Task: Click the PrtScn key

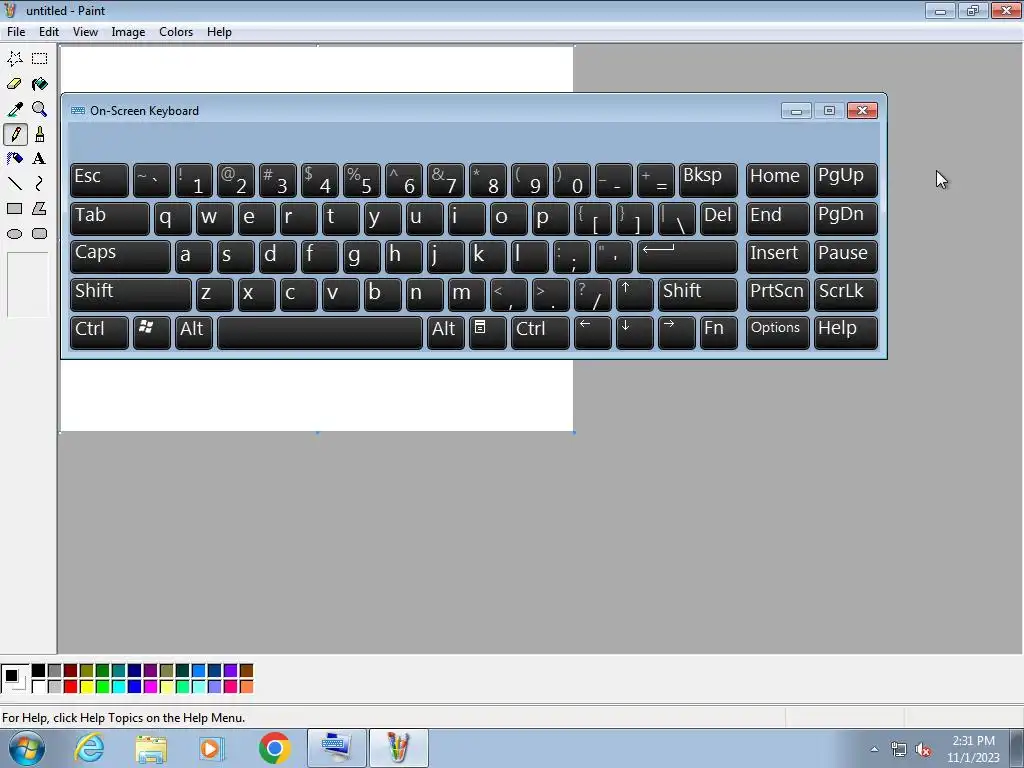Action: 777,295
